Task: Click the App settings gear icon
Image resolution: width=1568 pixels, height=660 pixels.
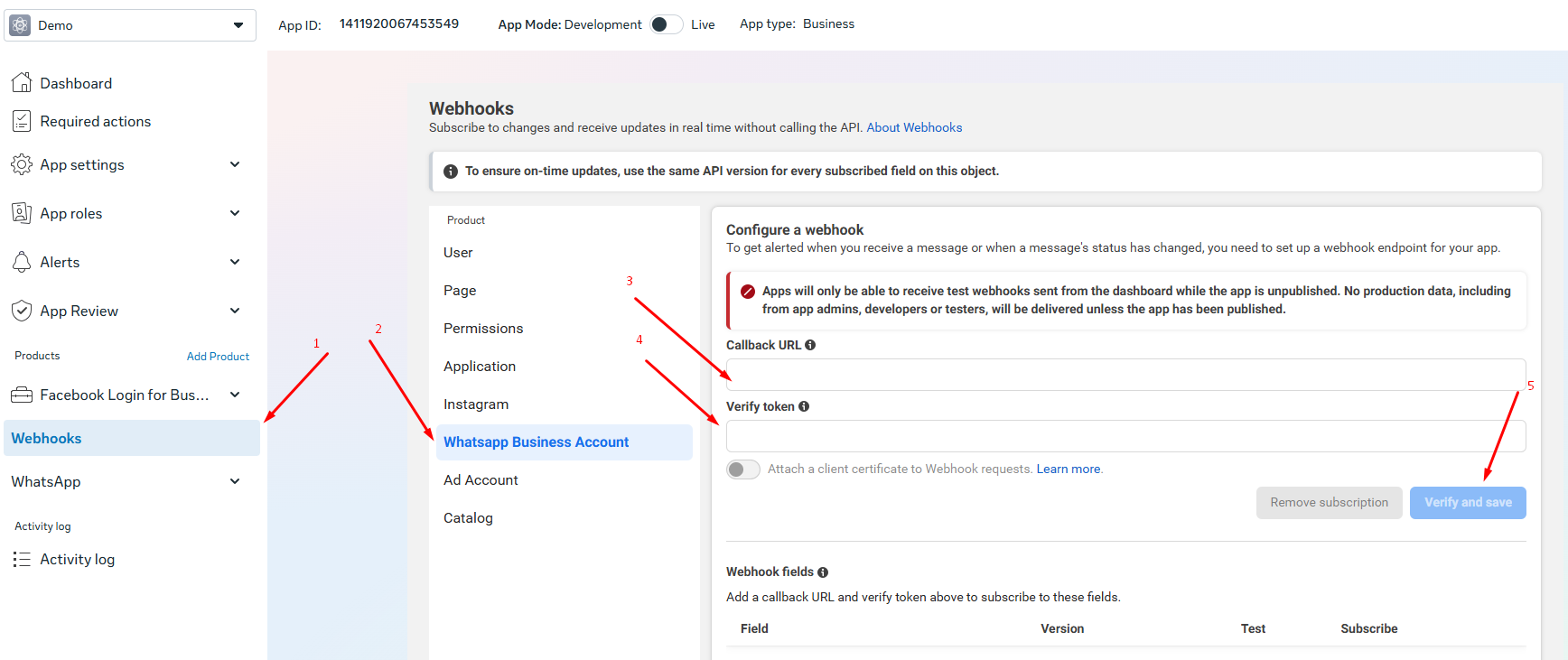Action: coord(22,164)
